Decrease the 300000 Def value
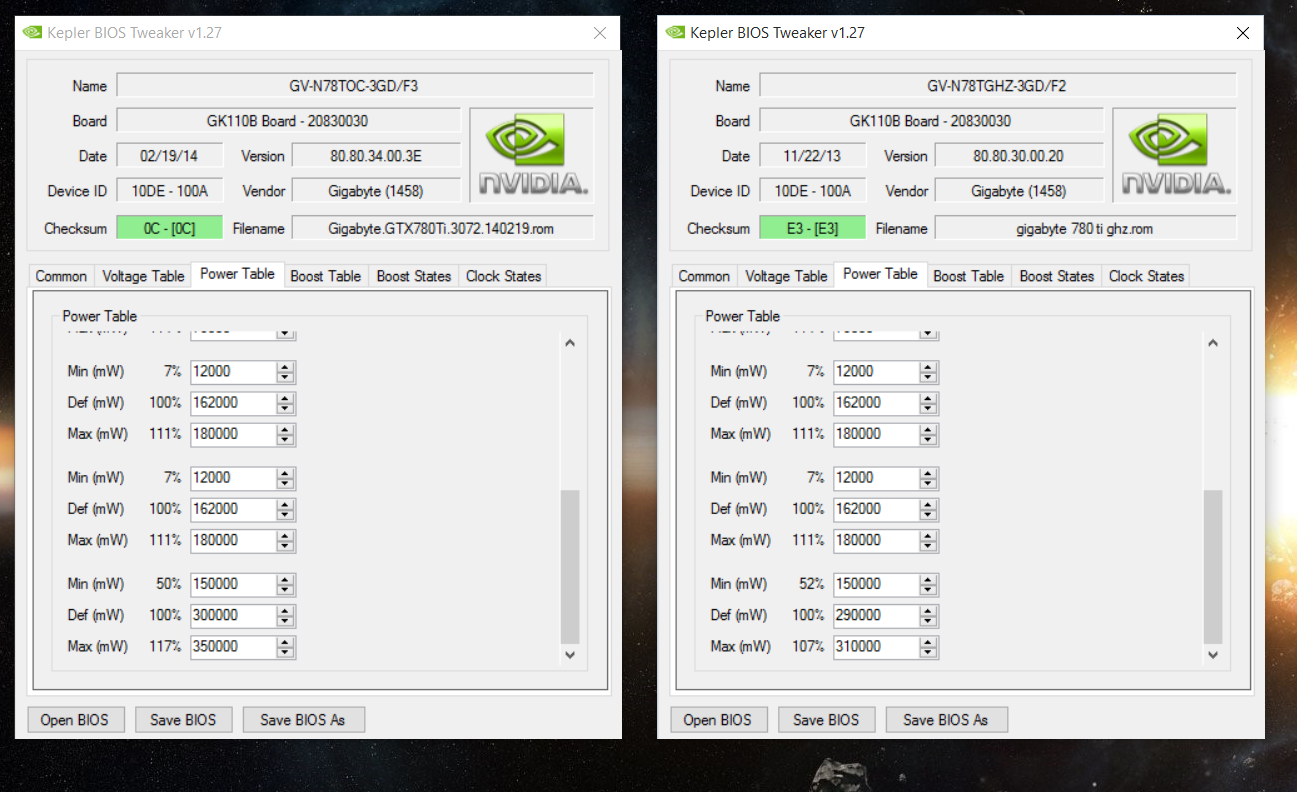Screen dimensions: 1297x792 point(285,620)
